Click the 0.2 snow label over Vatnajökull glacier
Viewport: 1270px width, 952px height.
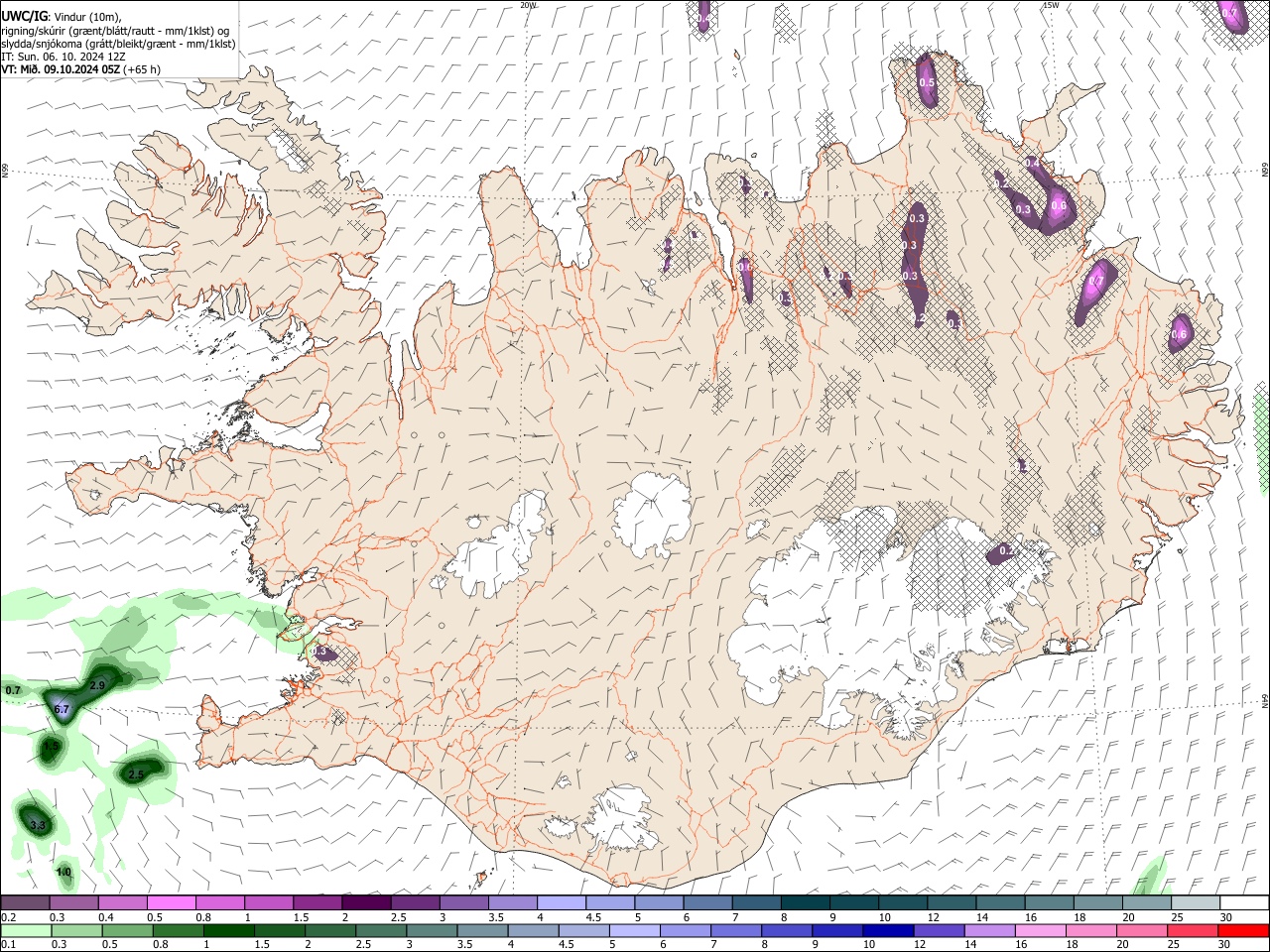point(1006,550)
